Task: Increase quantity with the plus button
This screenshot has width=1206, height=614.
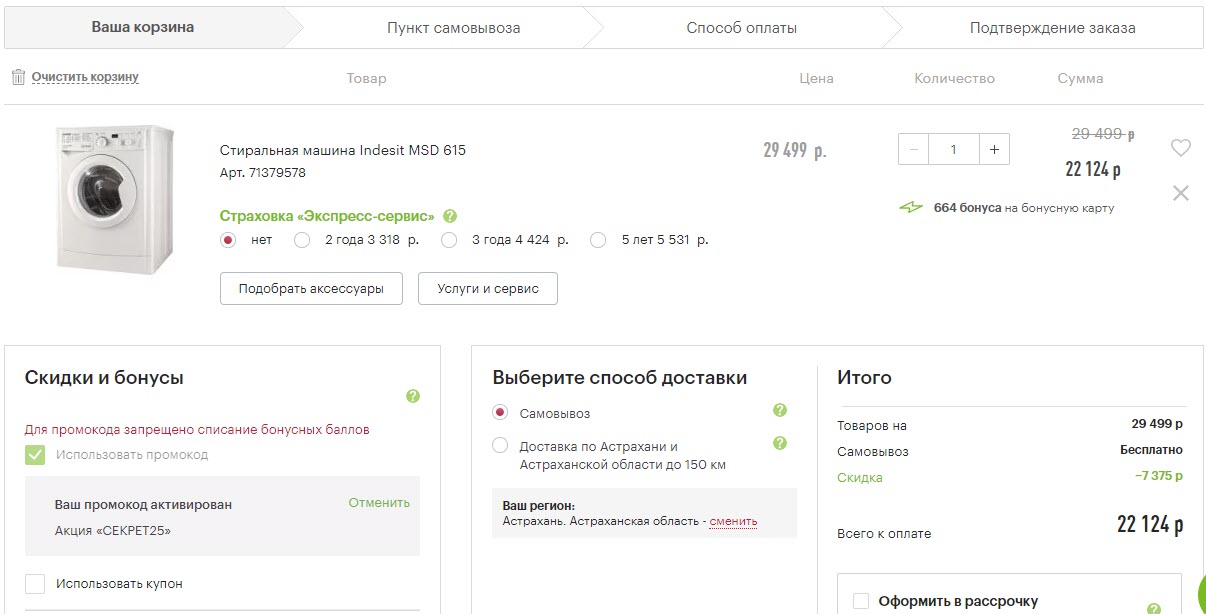Action: coord(993,149)
